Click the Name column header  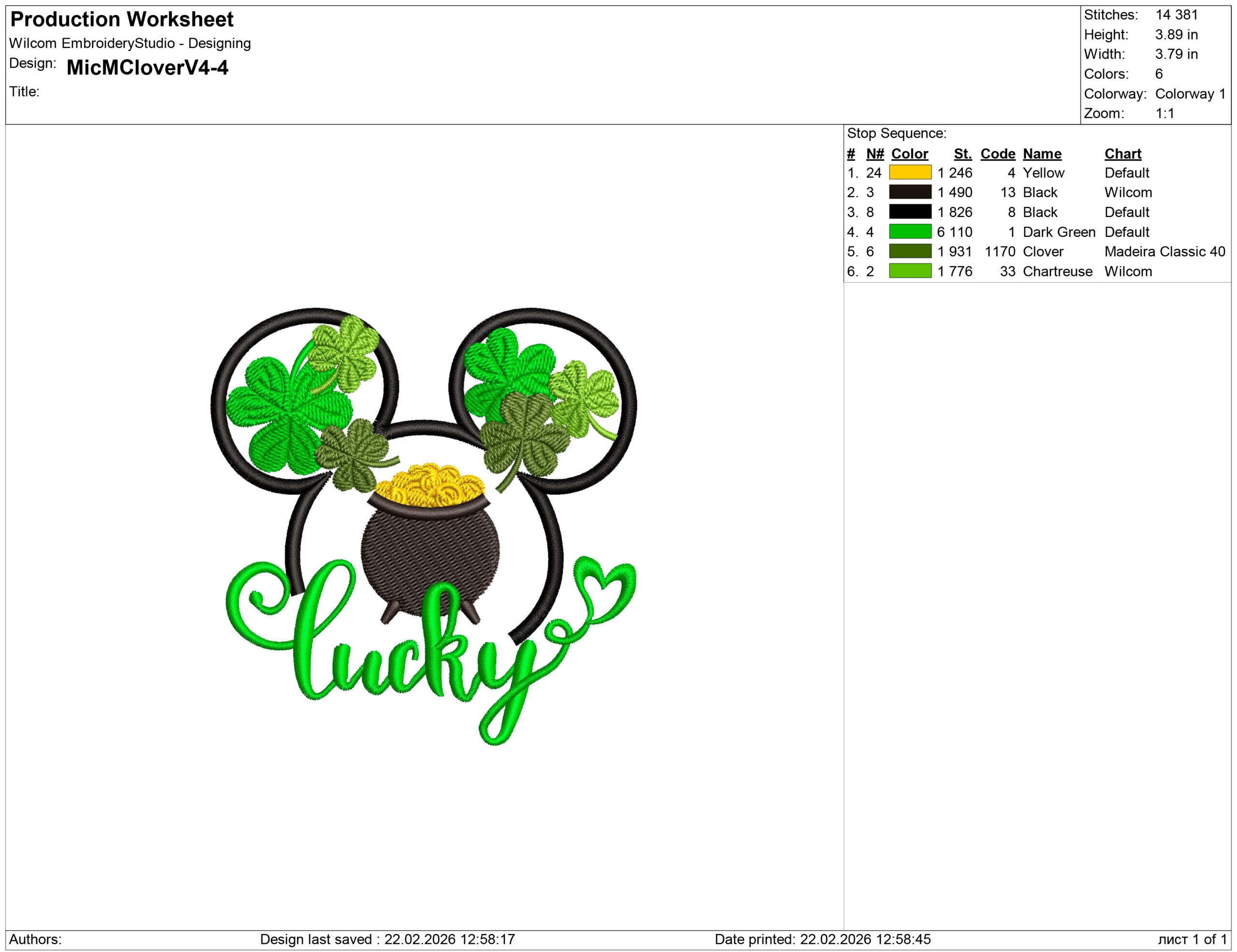coord(1043,154)
